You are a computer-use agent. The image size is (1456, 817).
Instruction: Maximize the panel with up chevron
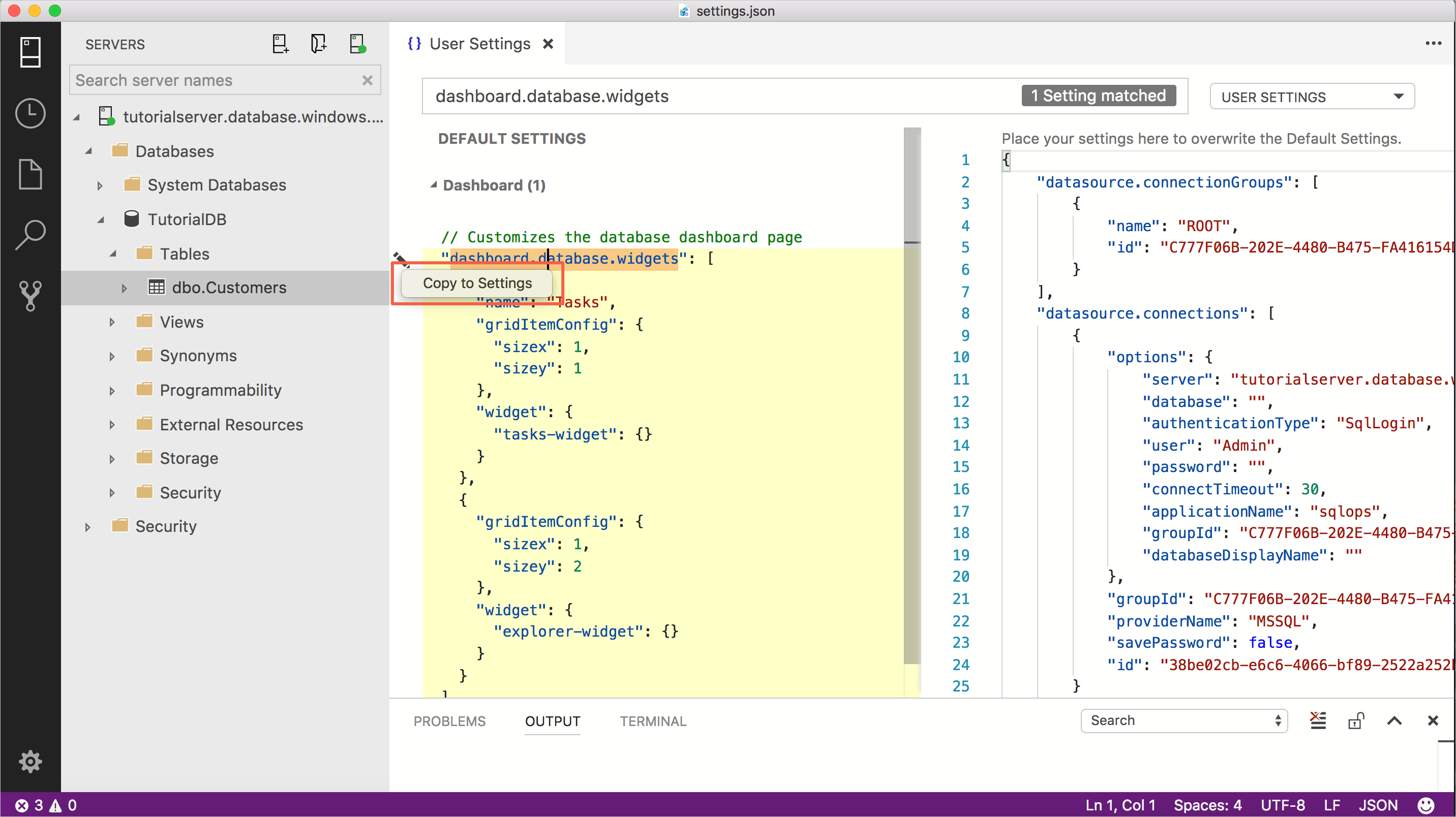tap(1394, 720)
